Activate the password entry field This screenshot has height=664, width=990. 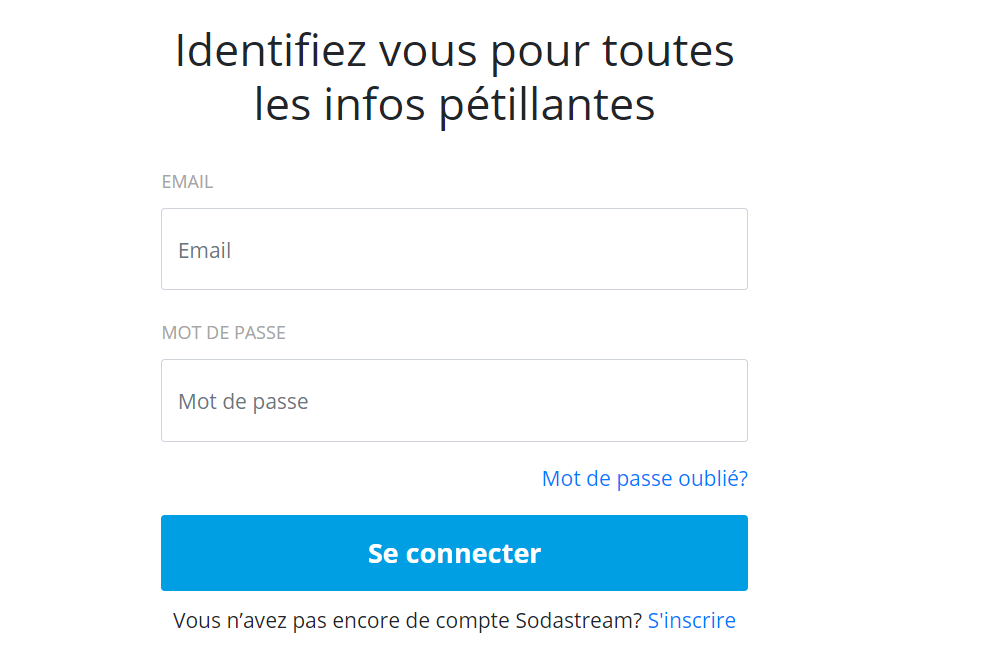pyautogui.click(x=454, y=400)
